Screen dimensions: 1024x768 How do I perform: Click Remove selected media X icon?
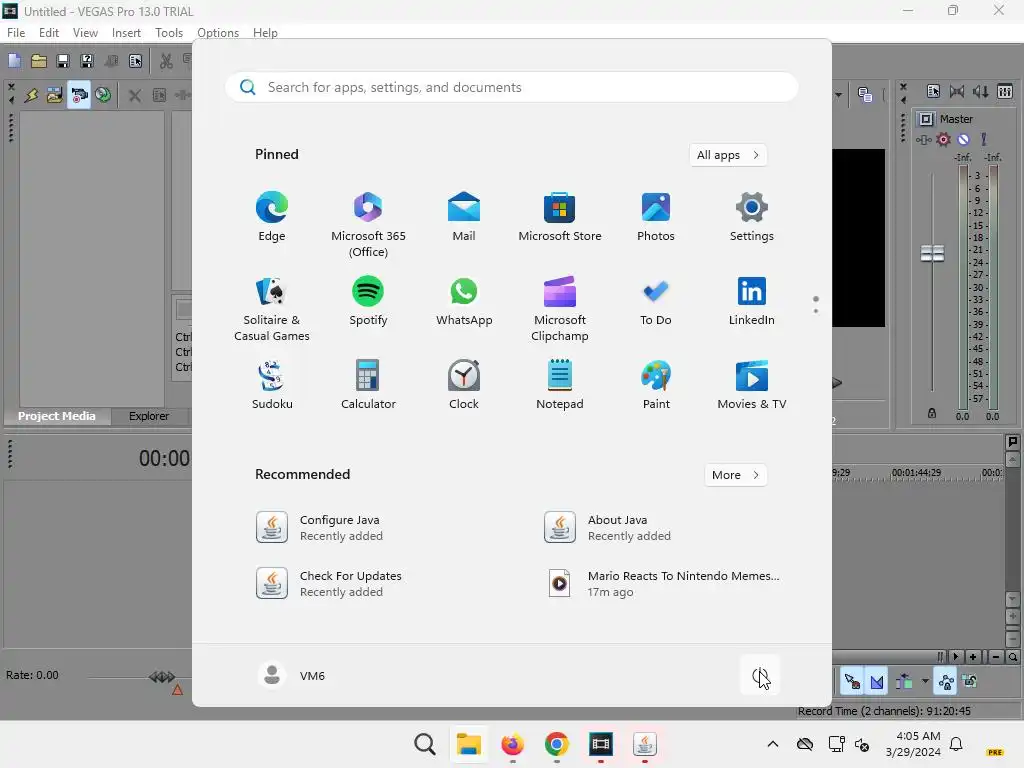click(135, 96)
